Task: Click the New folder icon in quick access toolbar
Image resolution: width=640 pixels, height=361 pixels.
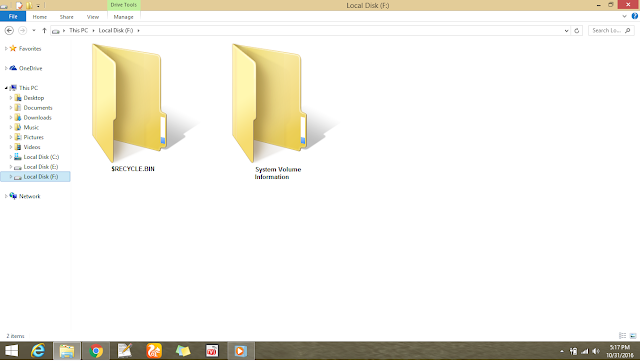Action: pyautogui.click(x=29, y=5)
